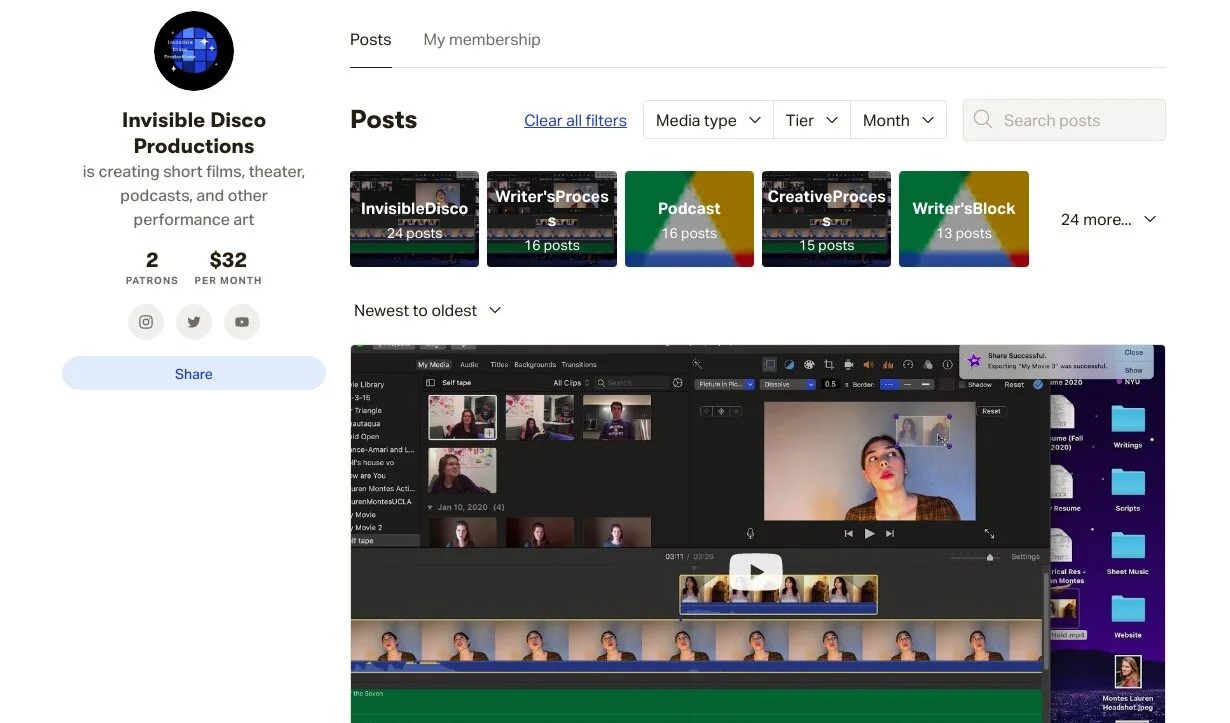The image size is (1230, 723).
Task: Select the InvisibleDisco tag with 24 posts
Action: point(414,219)
